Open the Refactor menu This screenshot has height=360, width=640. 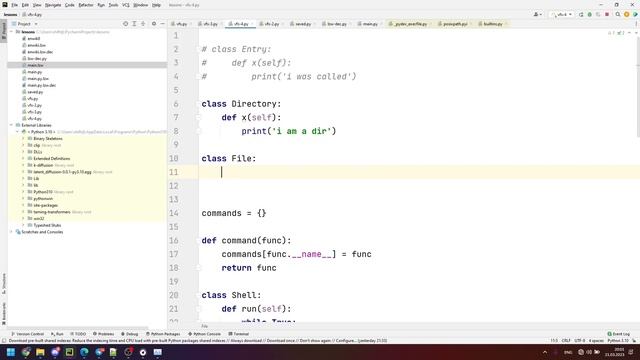tap(86, 5)
